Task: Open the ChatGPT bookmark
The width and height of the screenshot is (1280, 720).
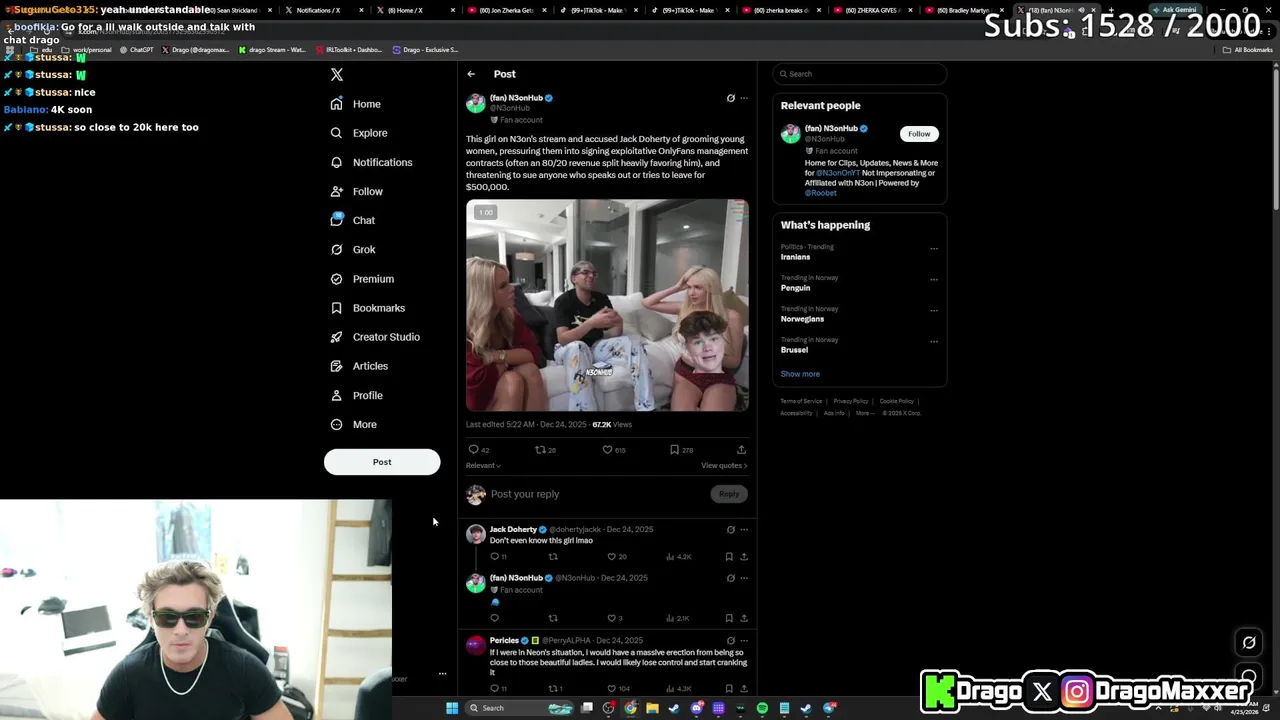Action: [x=137, y=49]
